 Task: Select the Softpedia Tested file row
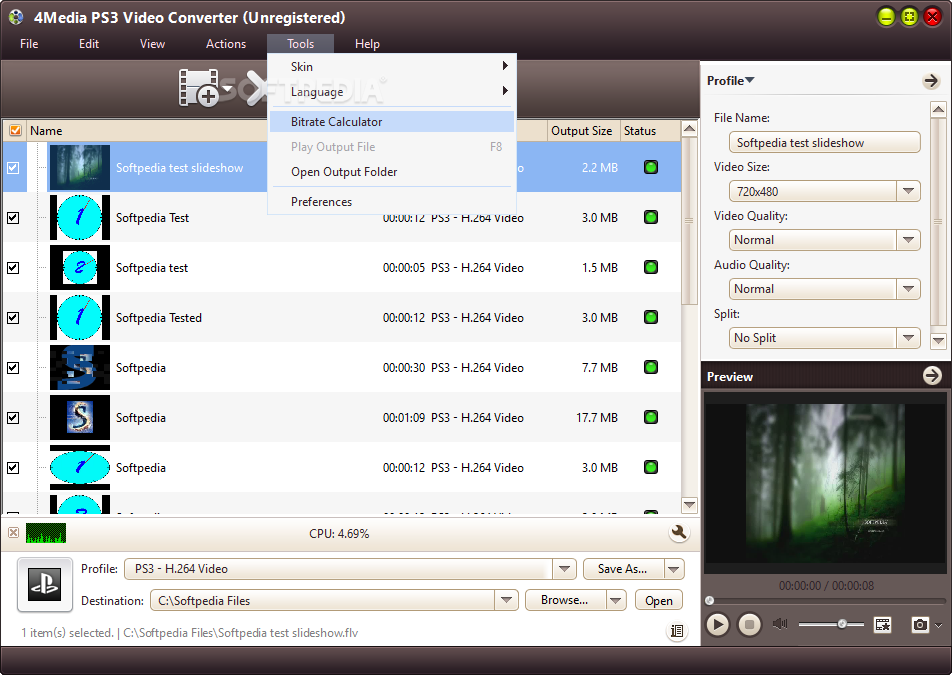click(342, 317)
